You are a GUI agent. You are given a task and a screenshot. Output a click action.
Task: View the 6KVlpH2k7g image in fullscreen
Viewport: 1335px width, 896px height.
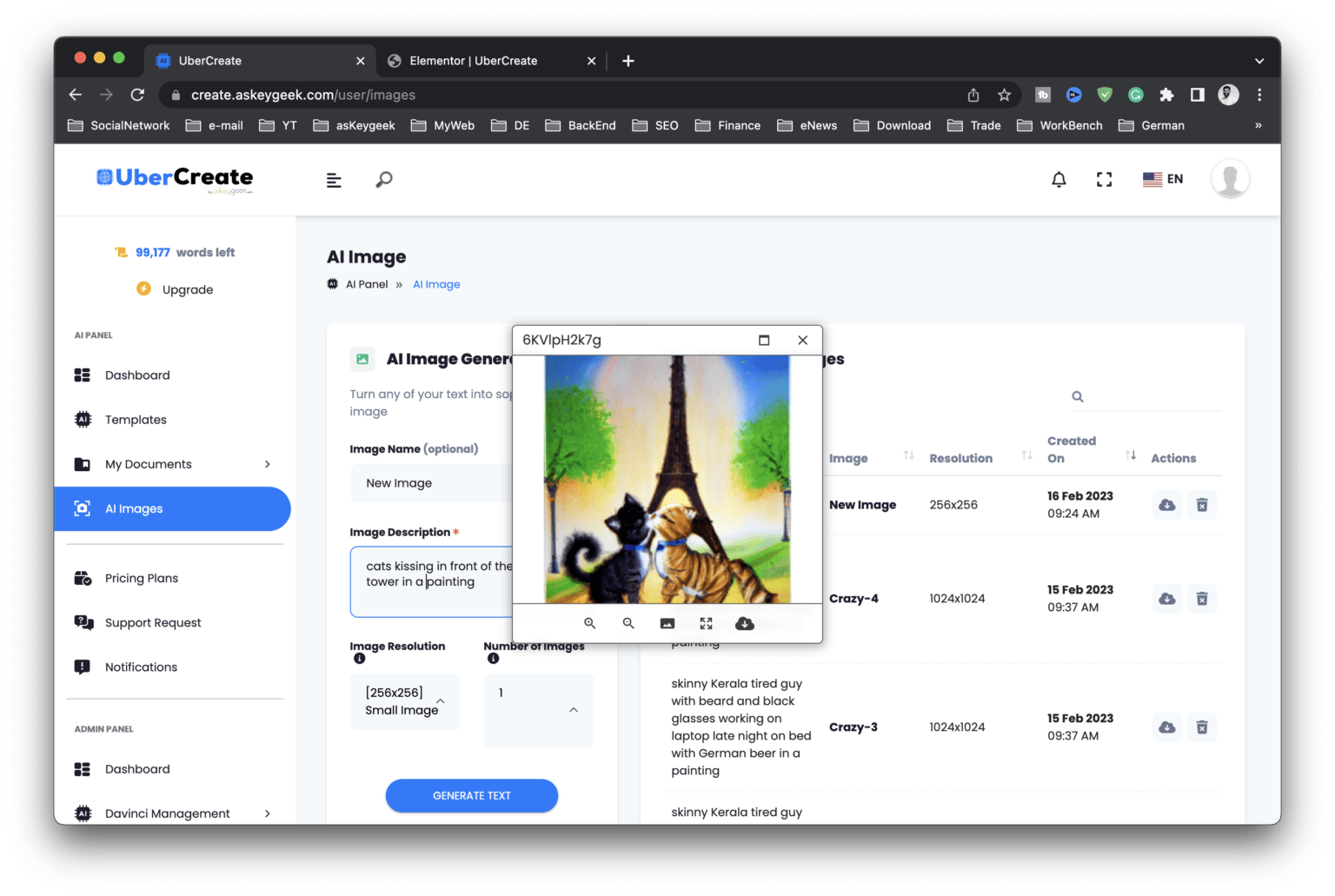click(705, 623)
